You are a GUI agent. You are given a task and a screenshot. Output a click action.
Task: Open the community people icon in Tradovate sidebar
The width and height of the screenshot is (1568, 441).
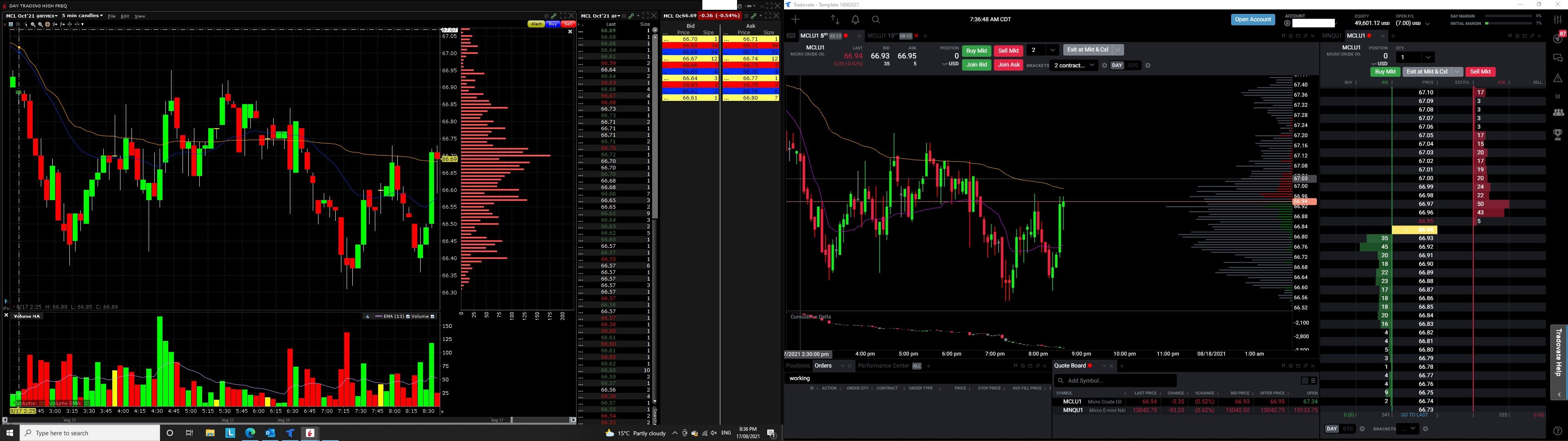1558,113
